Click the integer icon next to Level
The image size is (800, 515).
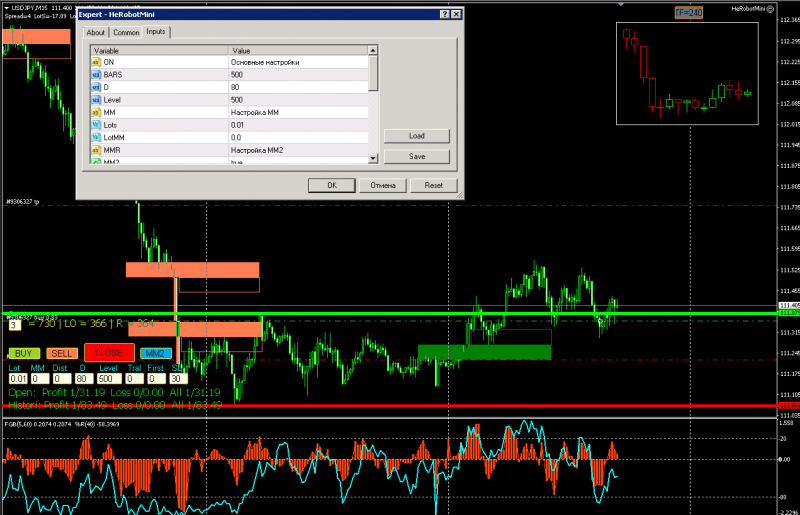point(96,100)
